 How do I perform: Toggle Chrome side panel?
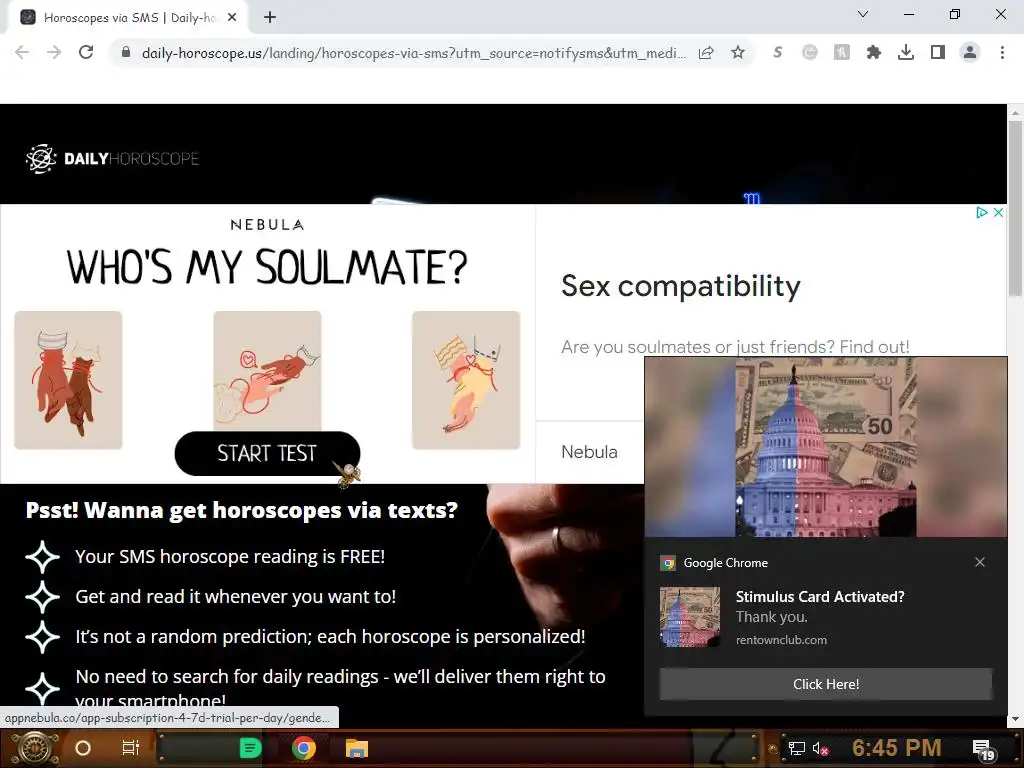pos(938,52)
